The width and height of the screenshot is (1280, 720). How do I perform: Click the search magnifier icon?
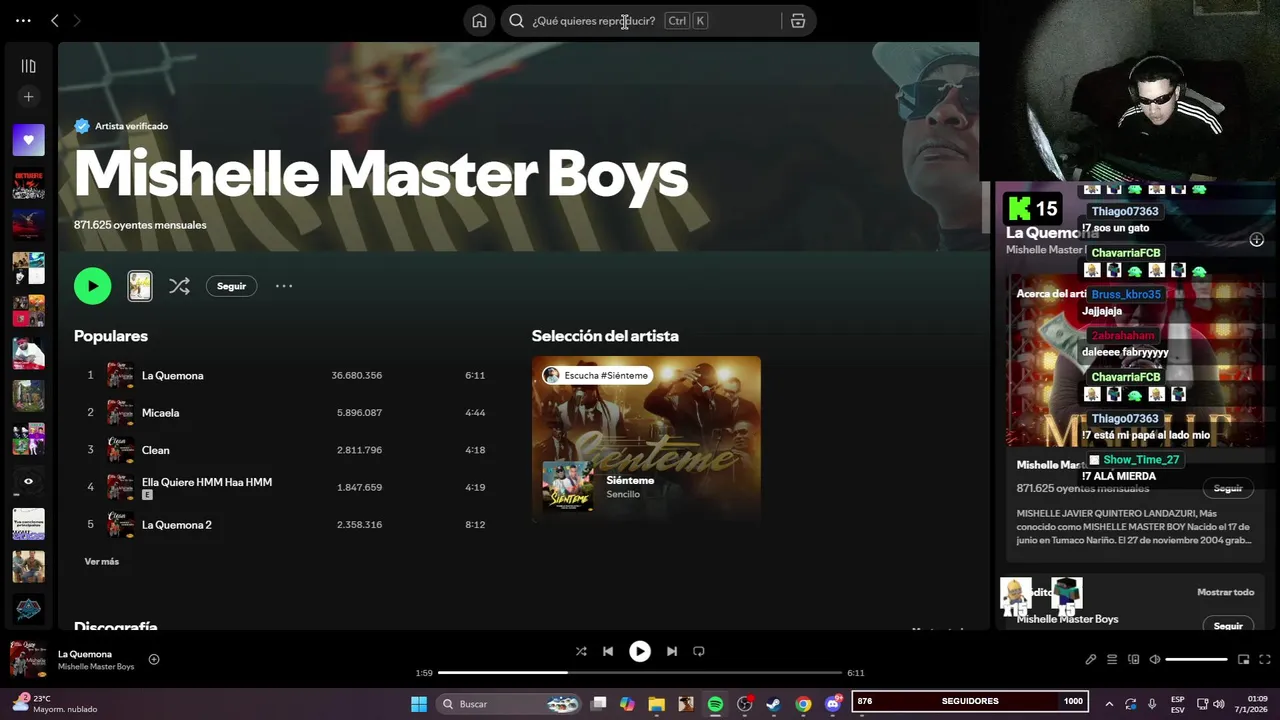(x=516, y=21)
